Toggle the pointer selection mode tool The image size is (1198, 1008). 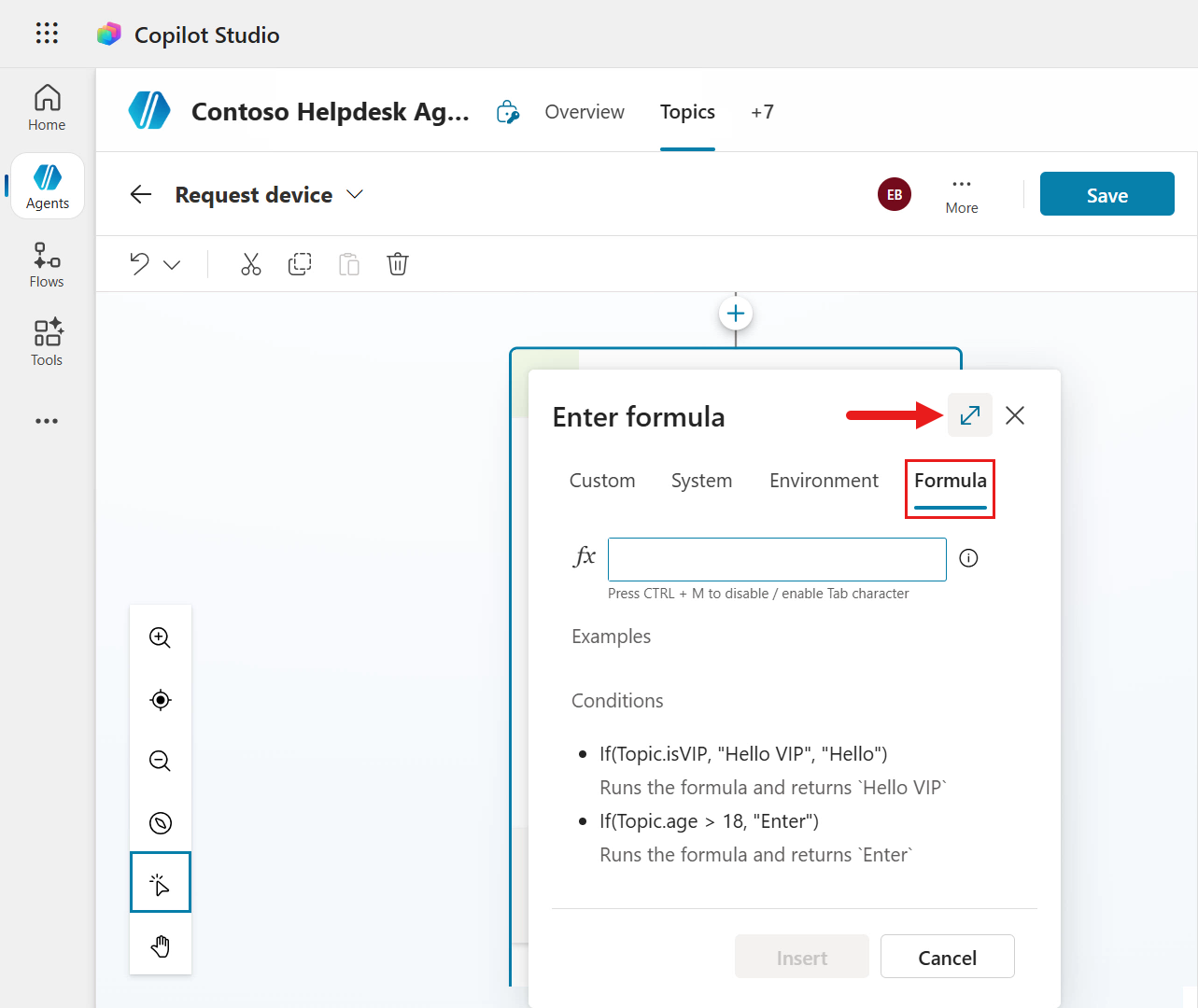click(x=161, y=882)
